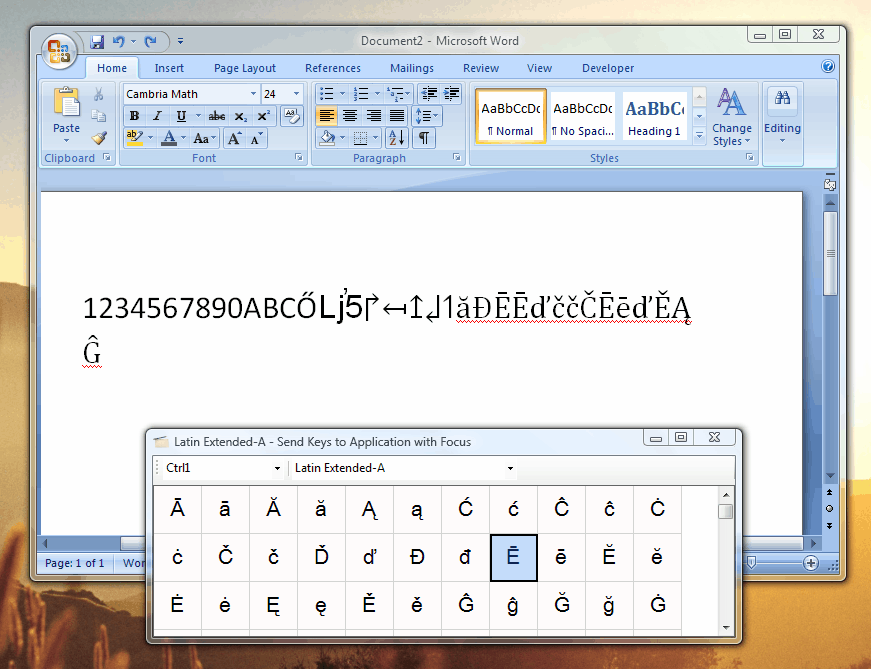The width and height of the screenshot is (871, 669).
Task: Click the Change Styles button
Action: (x=732, y=117)
